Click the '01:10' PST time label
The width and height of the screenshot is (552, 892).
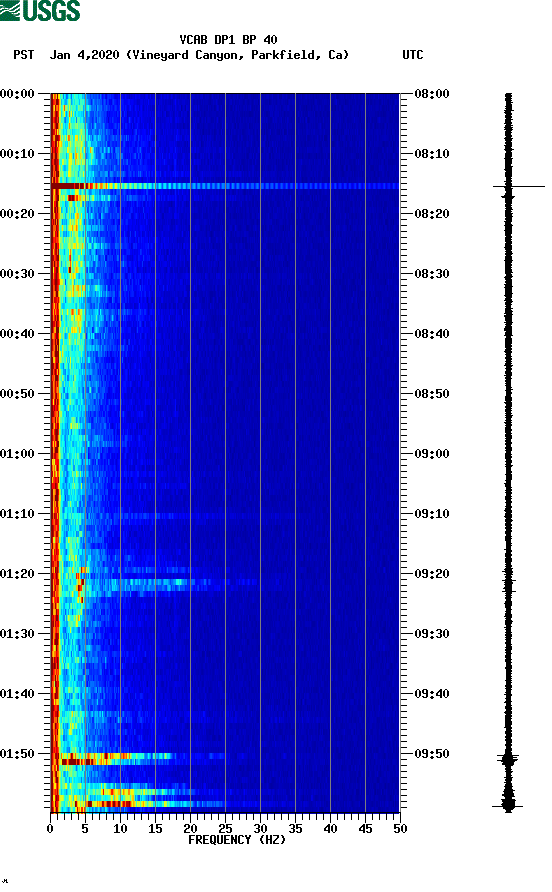pos(18,514)
